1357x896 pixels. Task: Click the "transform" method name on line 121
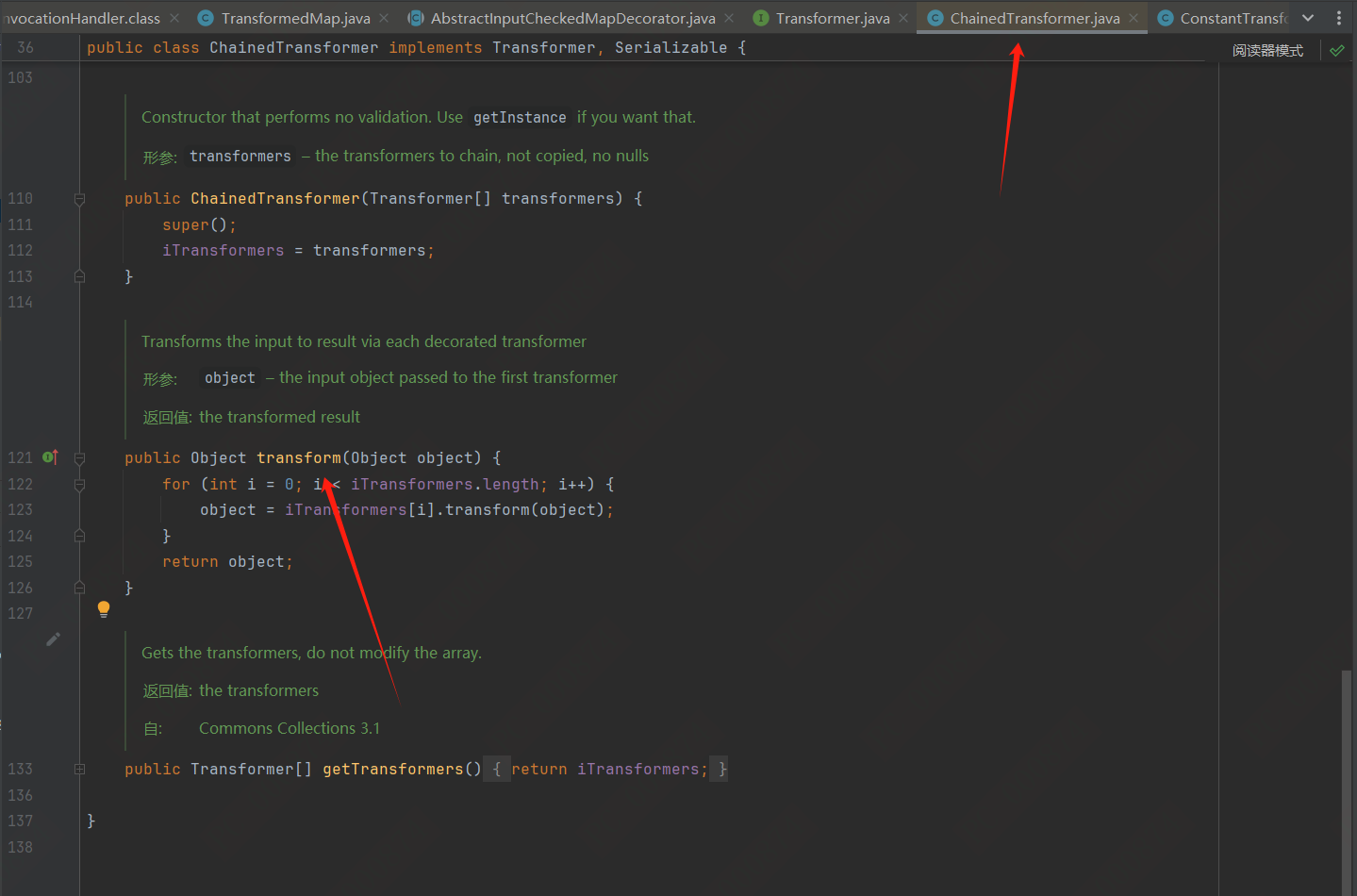coord(299,457)
